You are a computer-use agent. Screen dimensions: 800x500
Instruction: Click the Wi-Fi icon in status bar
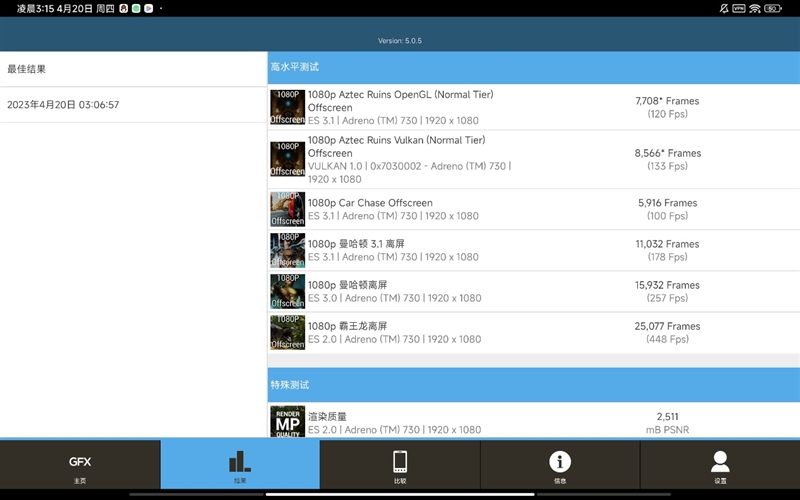tap(755, 8)
